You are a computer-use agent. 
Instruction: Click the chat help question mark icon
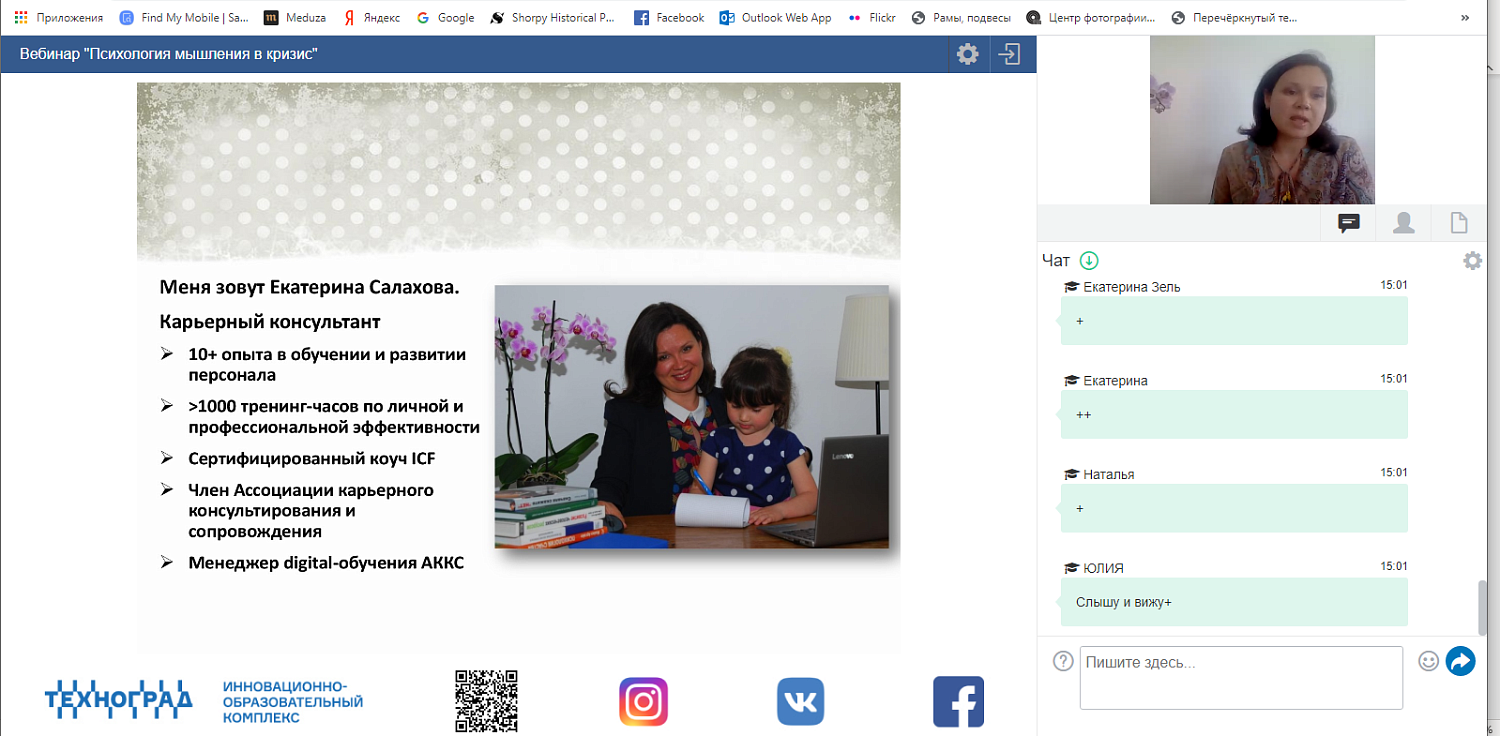coord(1064,661)
